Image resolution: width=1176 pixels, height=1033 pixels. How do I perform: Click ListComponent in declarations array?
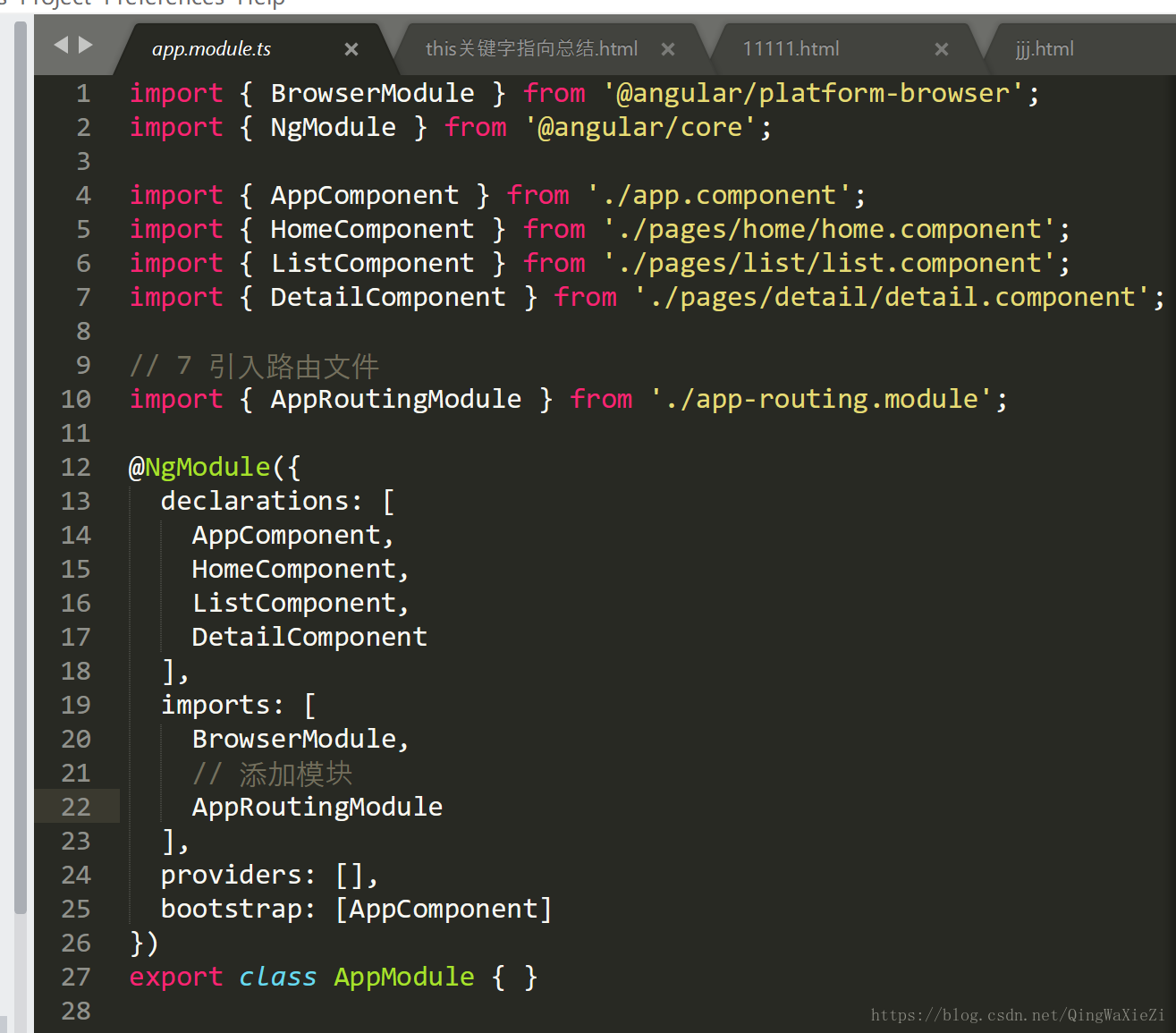tap(294, 603)
